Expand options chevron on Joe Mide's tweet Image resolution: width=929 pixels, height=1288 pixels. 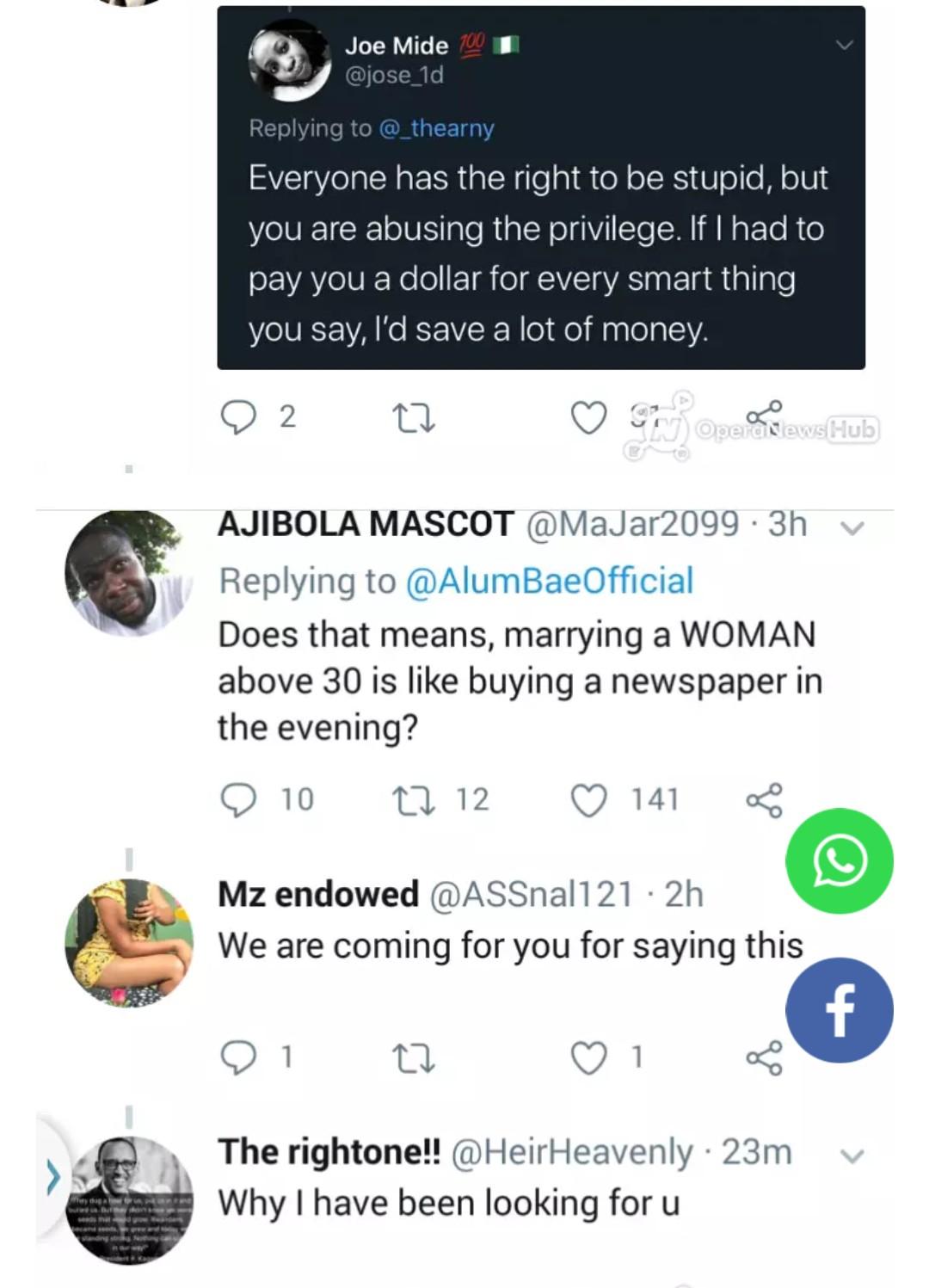[845, 45]
